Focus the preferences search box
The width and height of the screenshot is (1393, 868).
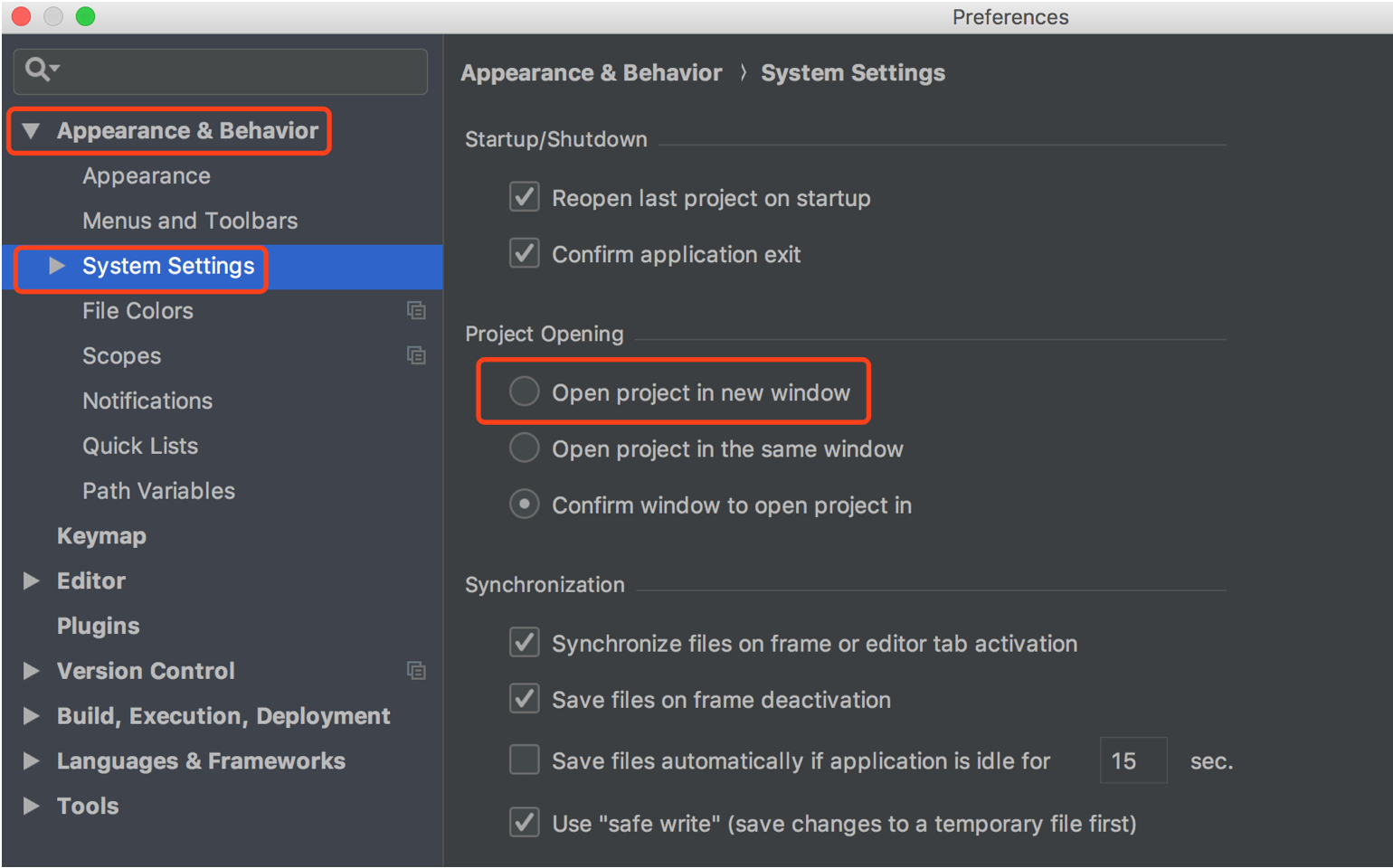tap(235, 71)
